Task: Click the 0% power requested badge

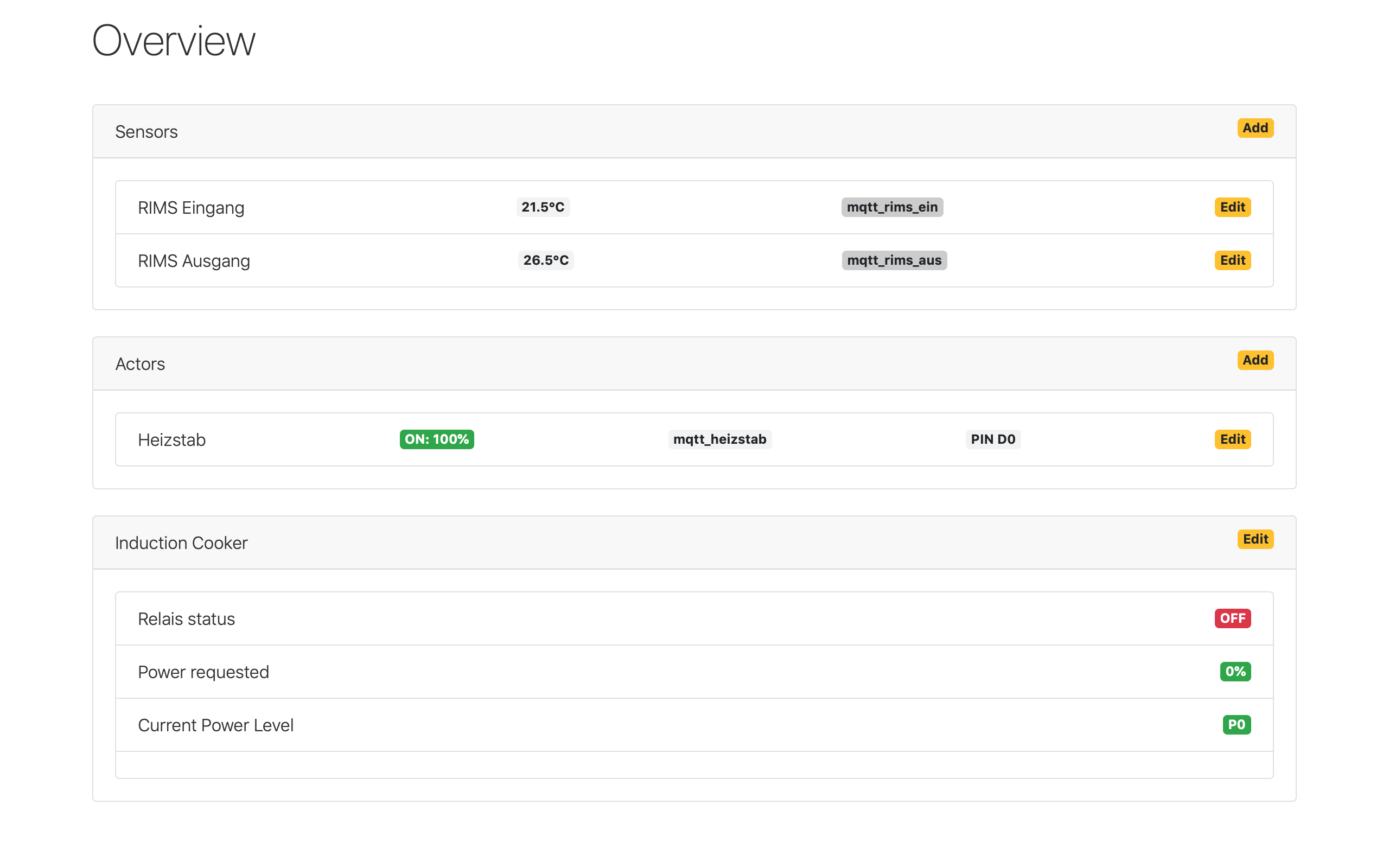Action: click(x=1234, y=671)
